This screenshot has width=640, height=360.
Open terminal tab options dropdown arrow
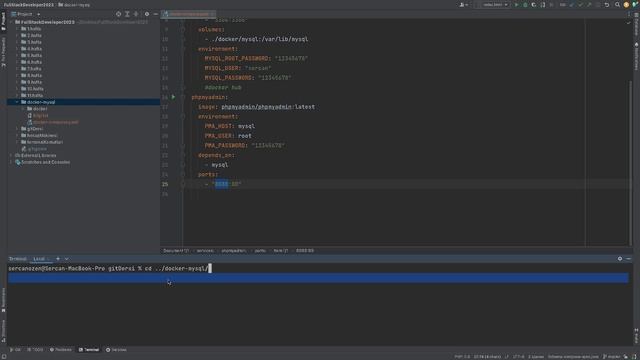tap(67, 259)
